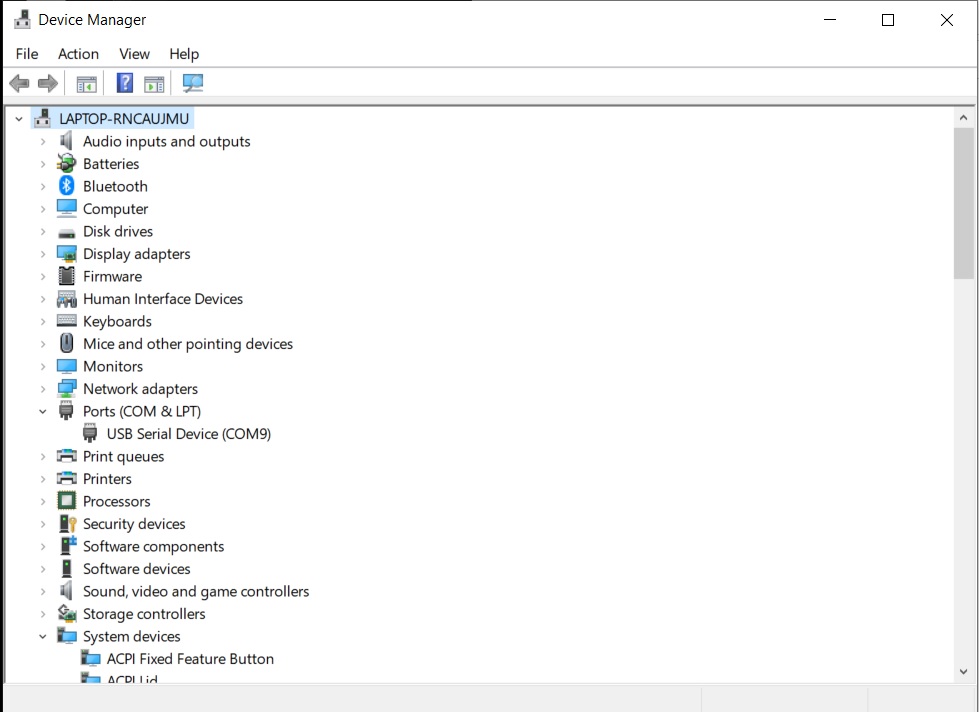
Task: Click the Show/Hide Action Pane toolbar icon
Action: pos(154,83)
